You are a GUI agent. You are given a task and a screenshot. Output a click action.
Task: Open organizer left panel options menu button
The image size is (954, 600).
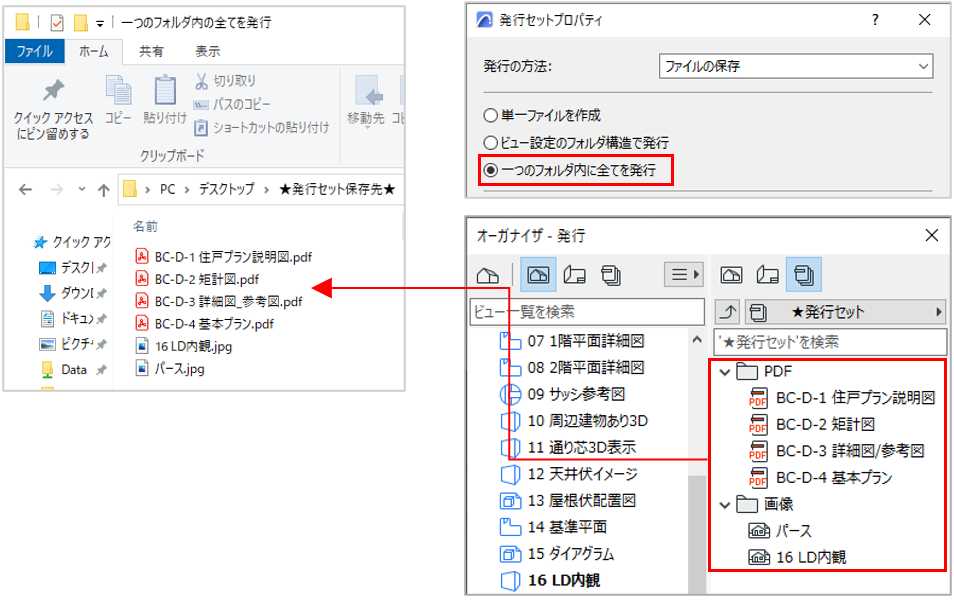684,274
